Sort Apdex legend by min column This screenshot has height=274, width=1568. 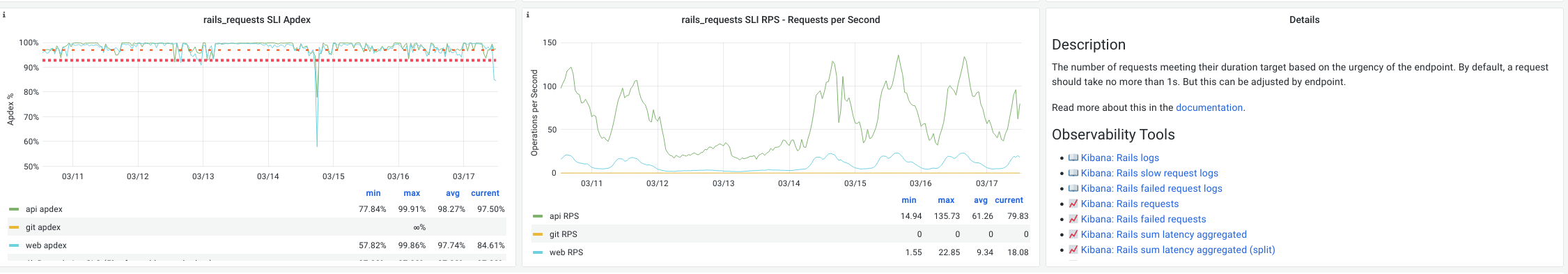point(373,193)
